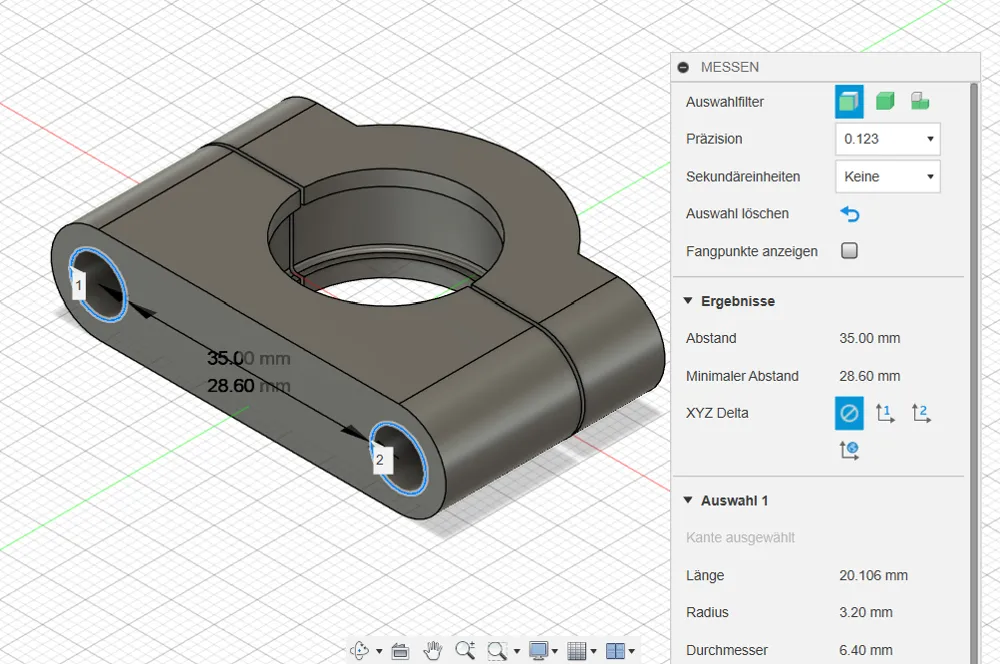Viewport: 1000px width, 664px height.
Task: Click the Kante ausgewählt label
Action: (740, 538)
